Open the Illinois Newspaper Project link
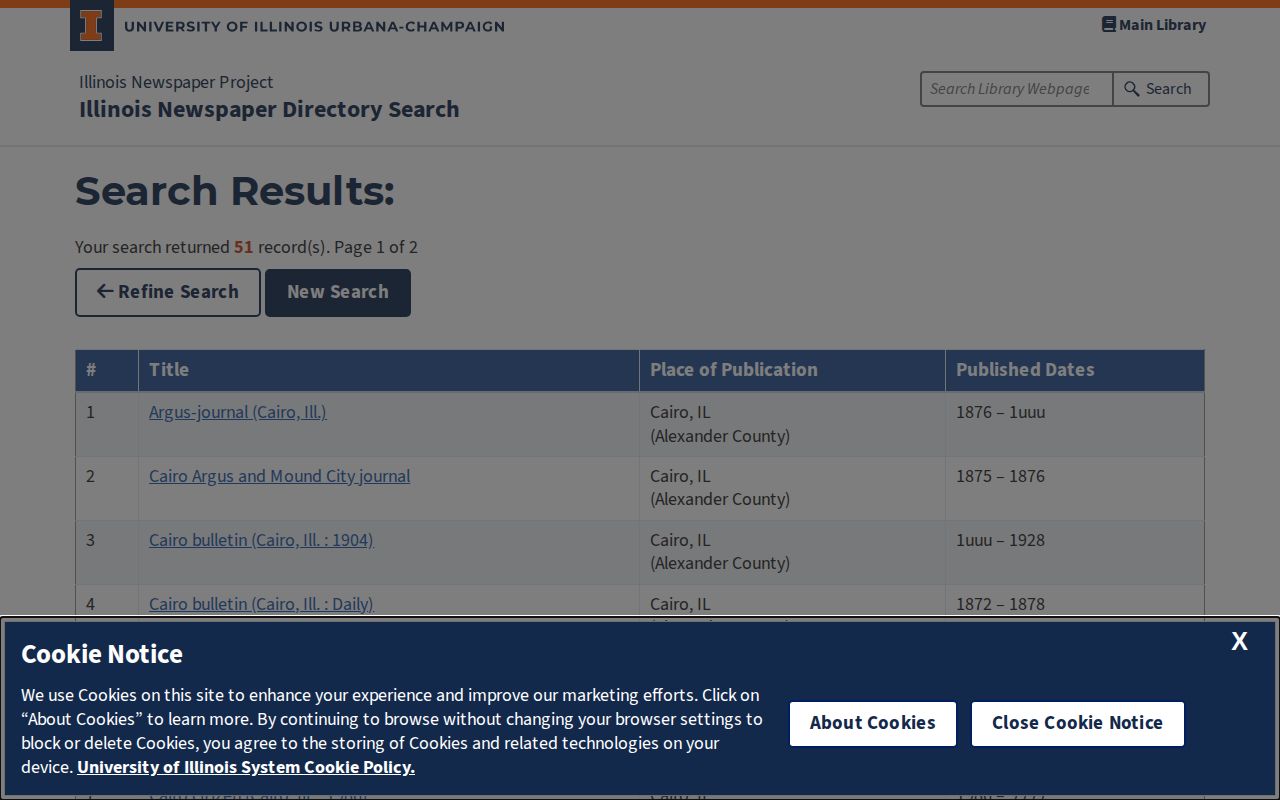This screenshot has height=800, width=1280. (x=176, y=82)
